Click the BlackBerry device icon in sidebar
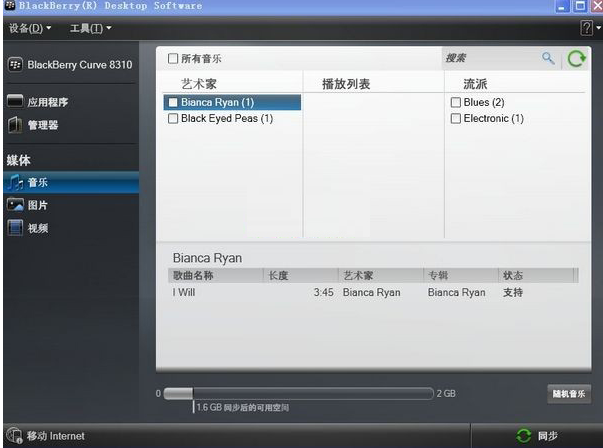 click(15, 65)
